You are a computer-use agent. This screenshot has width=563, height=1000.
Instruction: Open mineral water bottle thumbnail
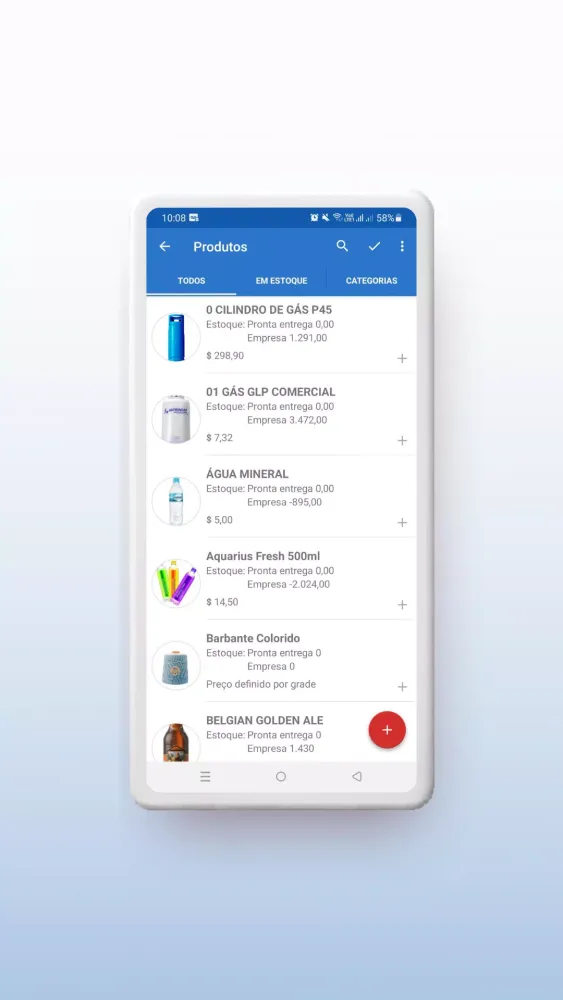point(176,502)
